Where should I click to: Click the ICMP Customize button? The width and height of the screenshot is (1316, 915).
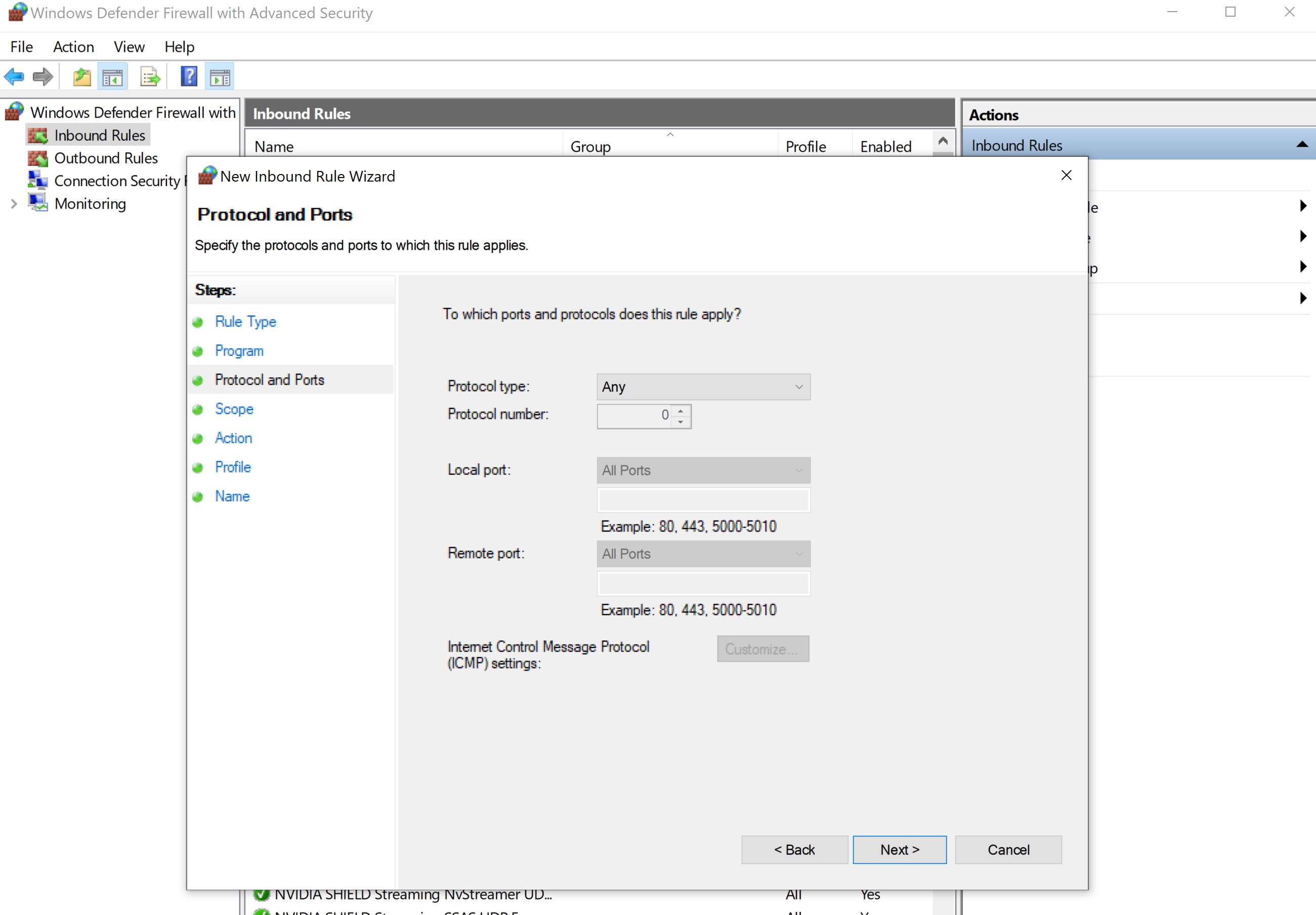[763, 649]
